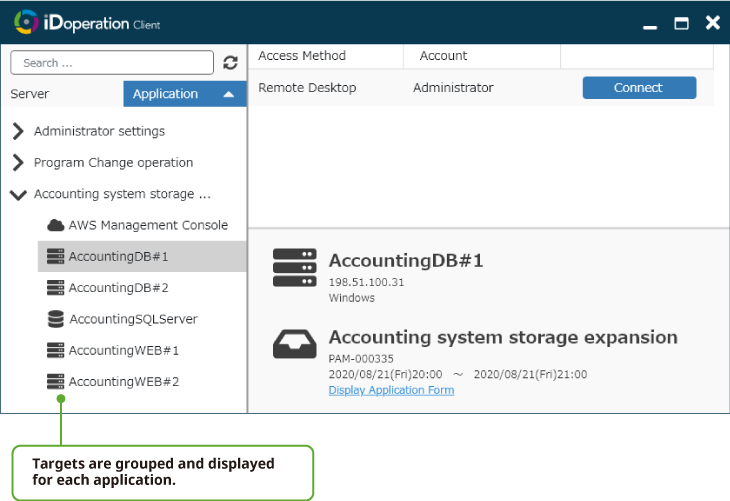Select the AccountingWEB#1 tree item
The height and width of the screenshot is (501, 730).
142,350
